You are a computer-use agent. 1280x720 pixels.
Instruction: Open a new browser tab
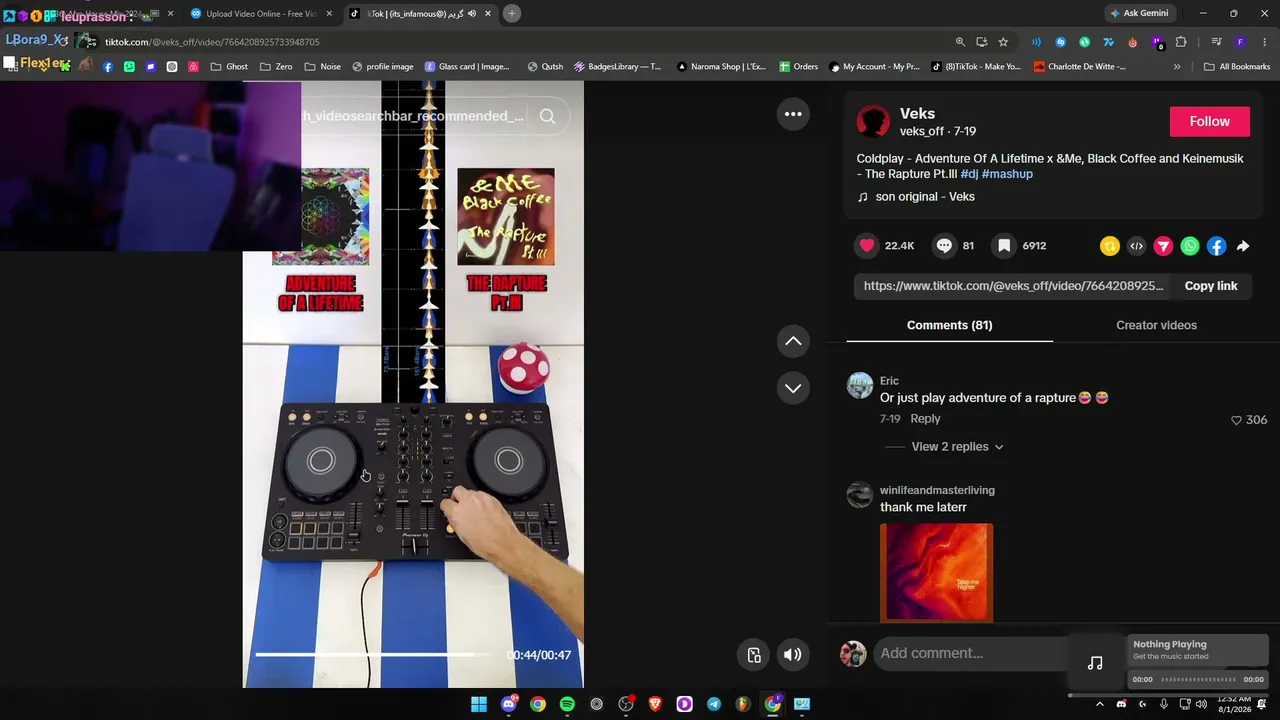511,13
